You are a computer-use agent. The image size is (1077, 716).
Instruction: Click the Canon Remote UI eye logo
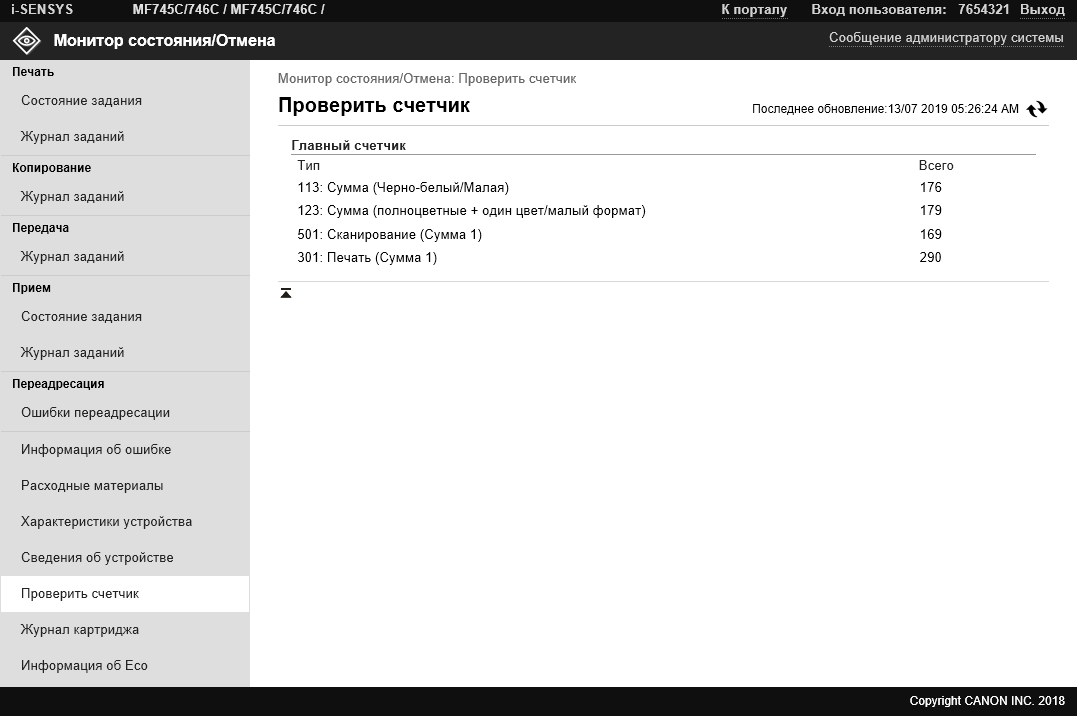coord(27,41)
